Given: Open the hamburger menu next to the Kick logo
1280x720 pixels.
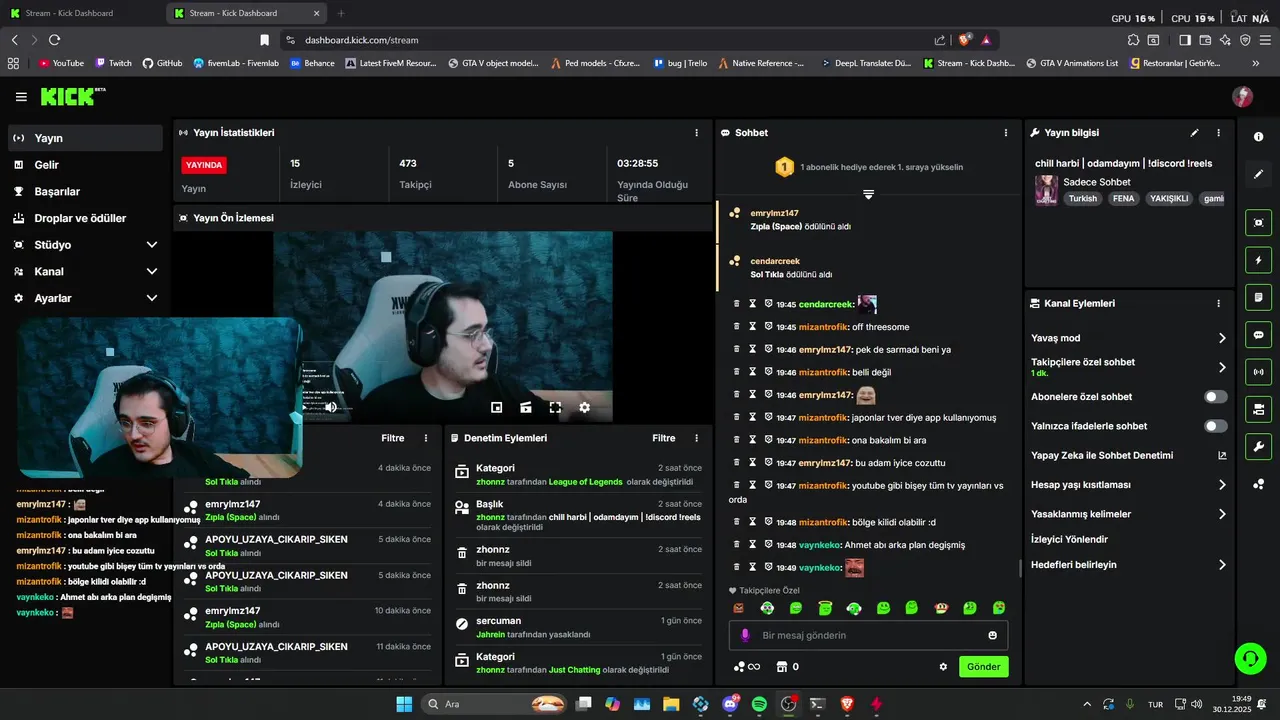Looking at the screenshot, I should click(x=21, y=97).
